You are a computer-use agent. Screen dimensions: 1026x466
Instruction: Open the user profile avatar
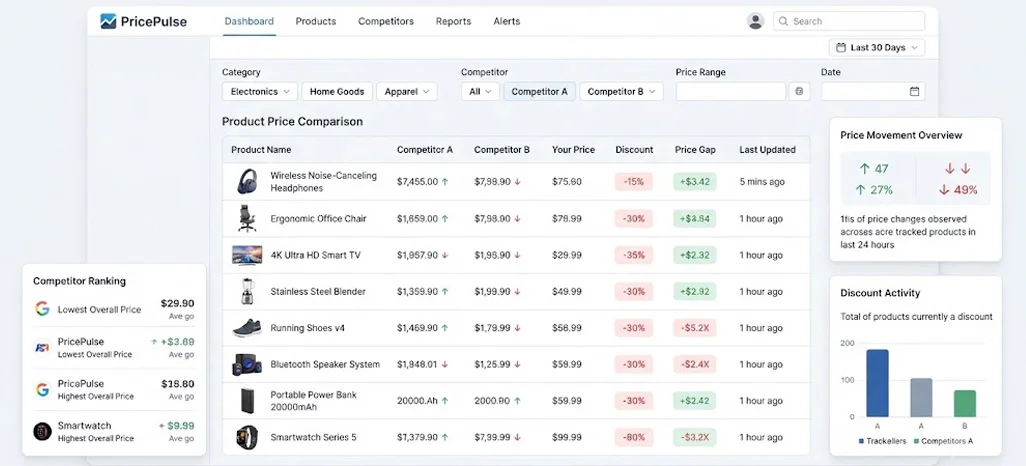[x=755, y=21]
